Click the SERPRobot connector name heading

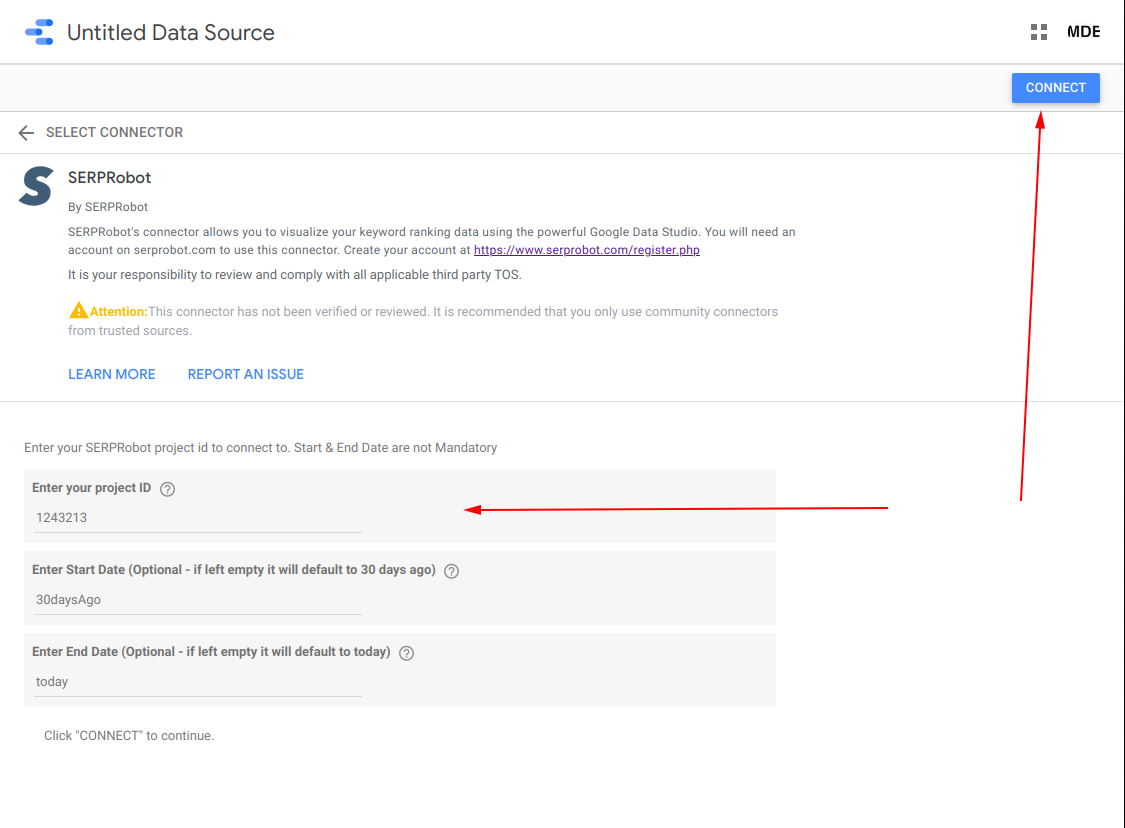tap(110, 178)
